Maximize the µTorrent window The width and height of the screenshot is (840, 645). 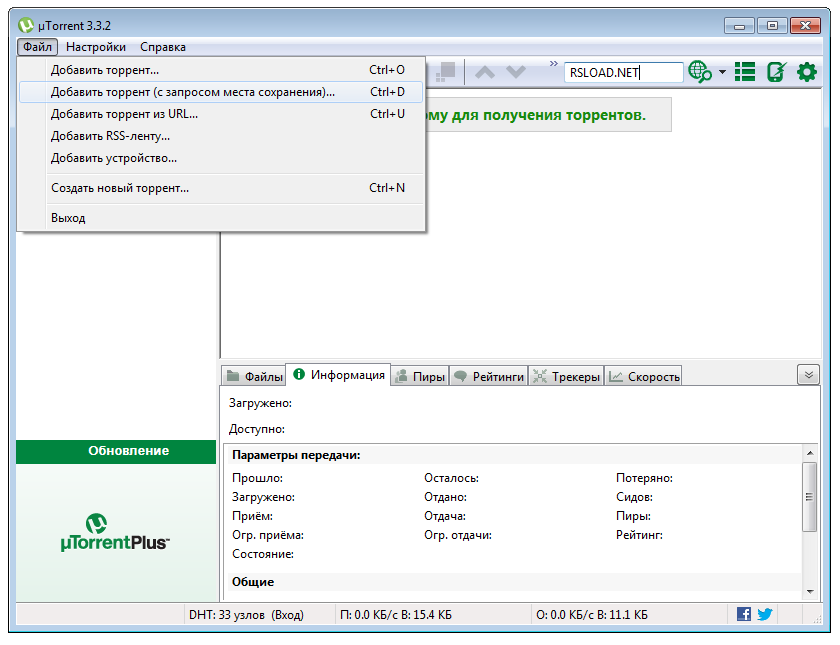(x=772, y=26)
